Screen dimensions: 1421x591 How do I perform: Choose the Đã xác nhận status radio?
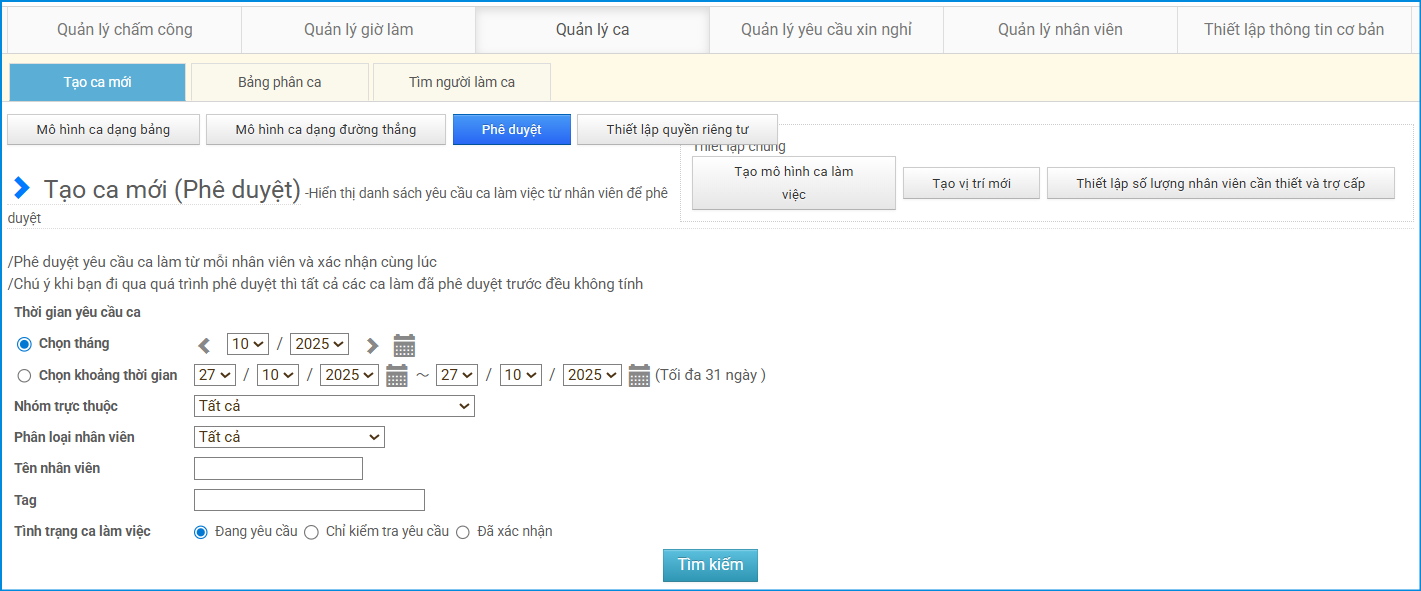pos(463,532)
